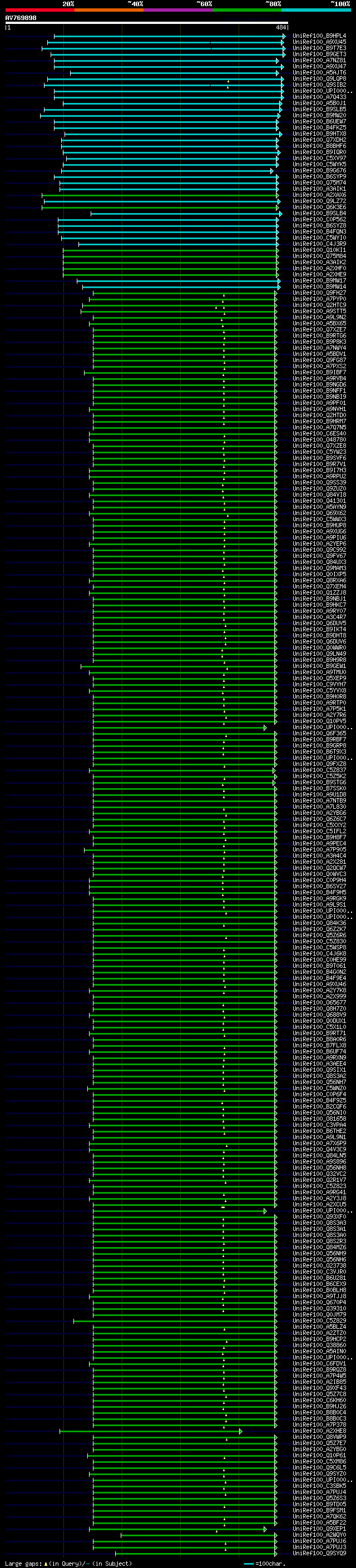Select hit label UniRef100_Q75M74
This screenshot has width=356, height=1568.
[x=319, y=182]
